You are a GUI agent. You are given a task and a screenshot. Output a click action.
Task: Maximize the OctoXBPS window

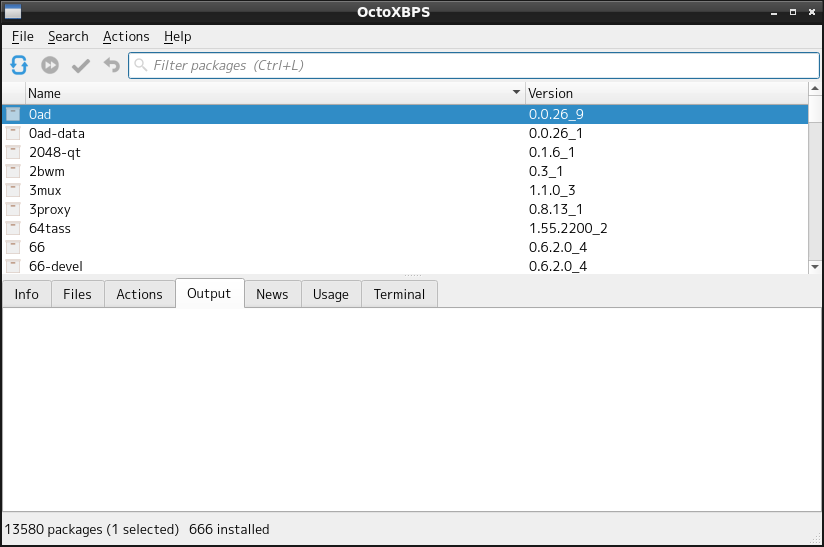click(x=793, y=12)
